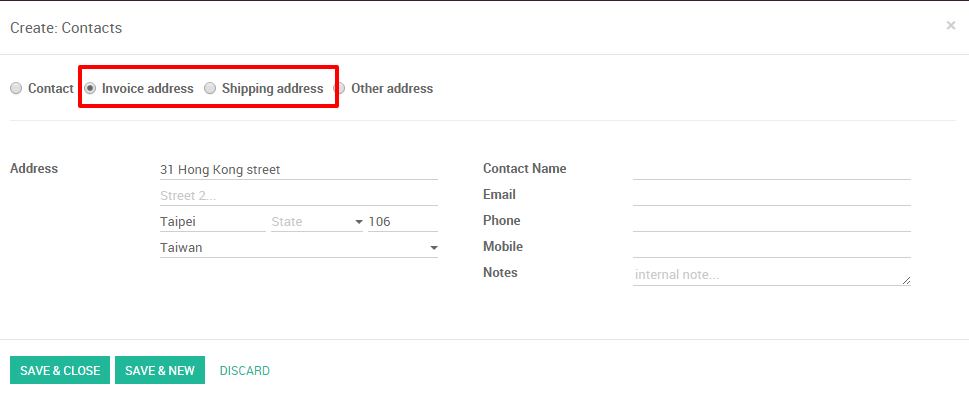
Task: Discard the new contact
Action: [x=245, y=371]
